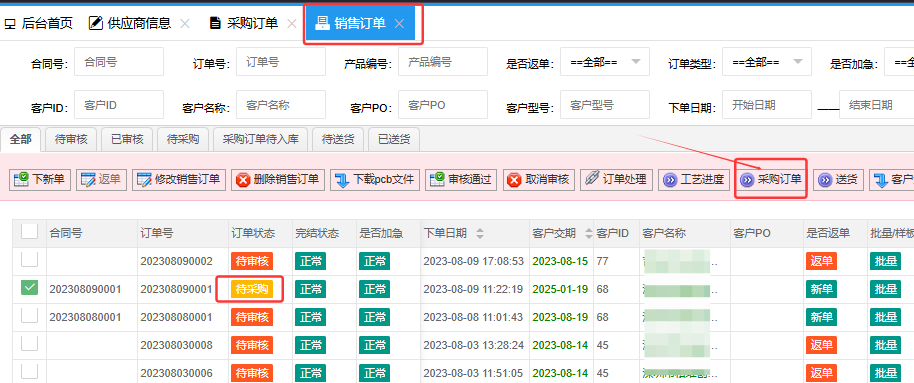
Task: Click the 订单状态 column header
Action: pos(261,234)
